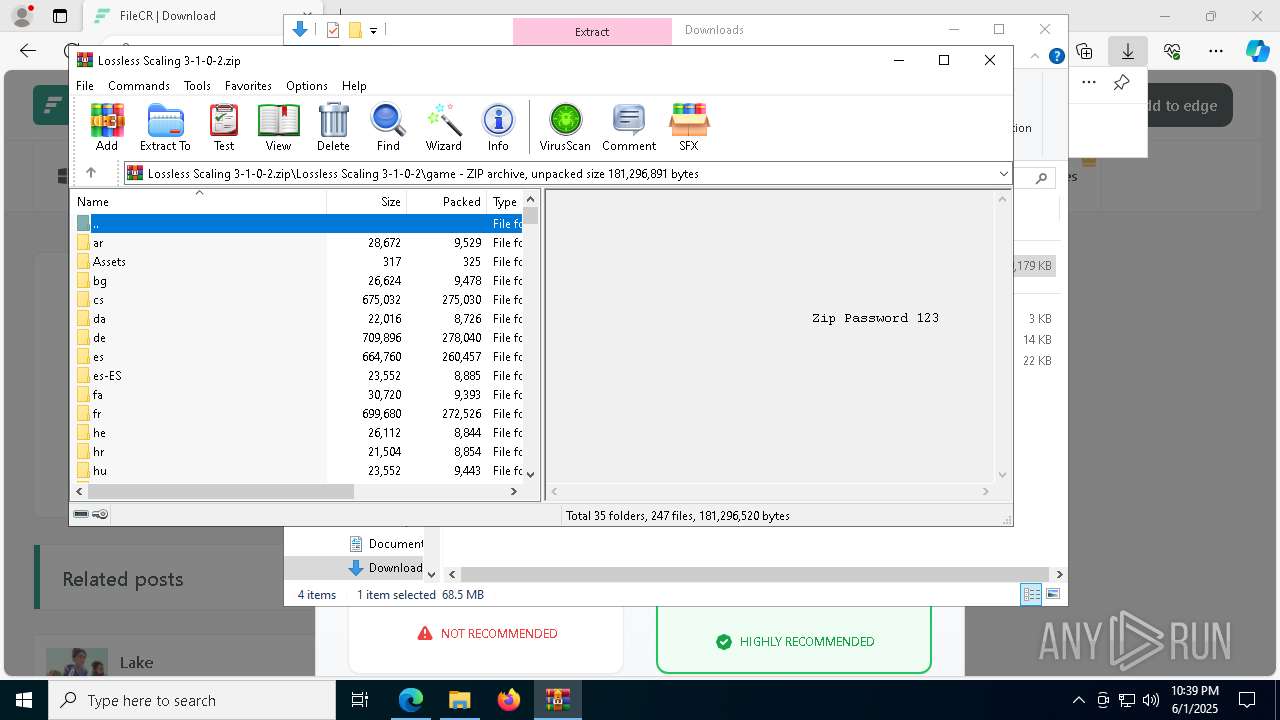This screenshot has width=1280, height=720.
Task: Expand the WinRAR address path dropdown
Action: click(1003, 173)
